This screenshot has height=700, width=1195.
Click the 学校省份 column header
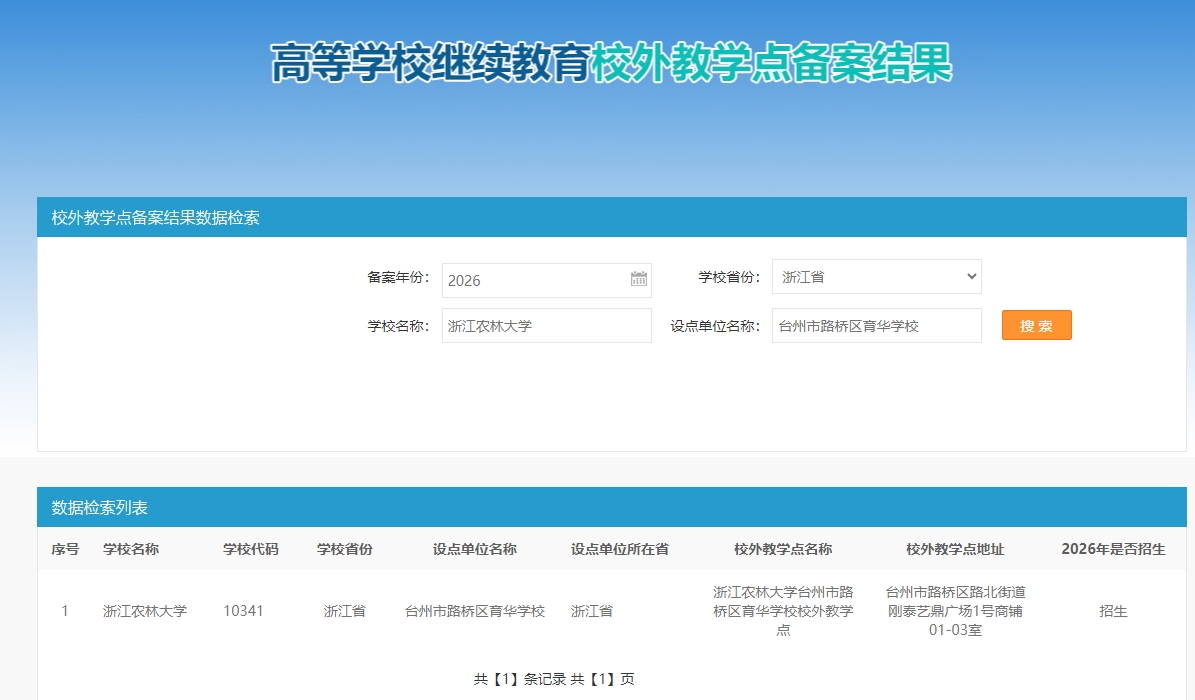(x=344, y=549)
